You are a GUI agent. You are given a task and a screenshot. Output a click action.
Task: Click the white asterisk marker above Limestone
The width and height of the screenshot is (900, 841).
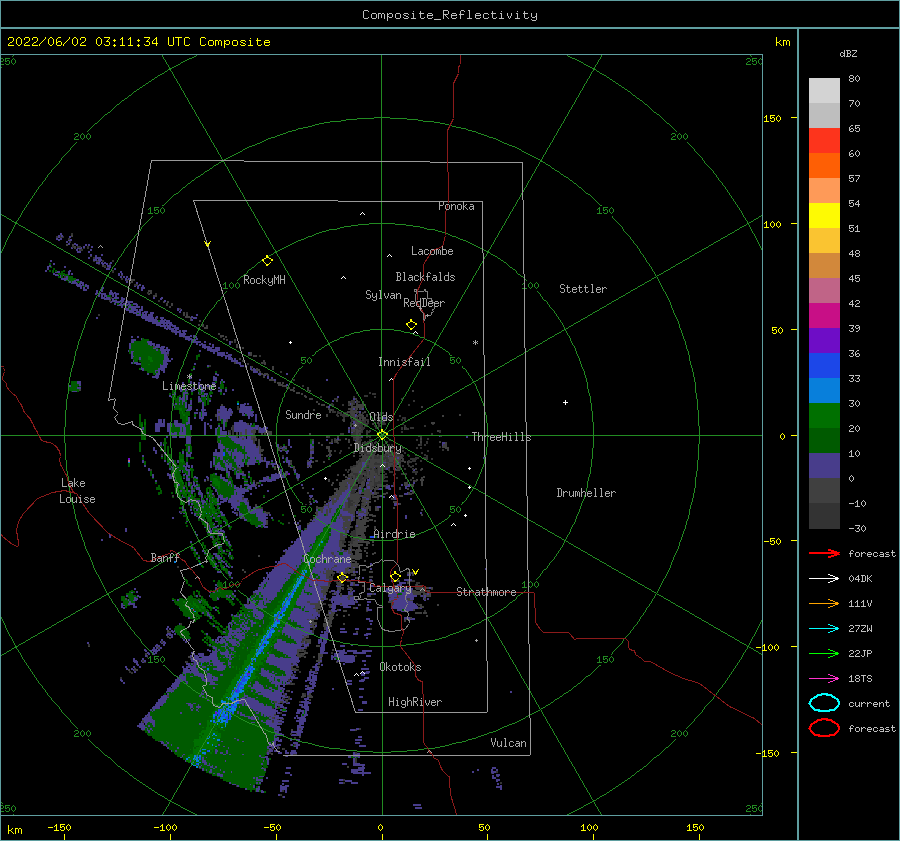click(189, 377)
